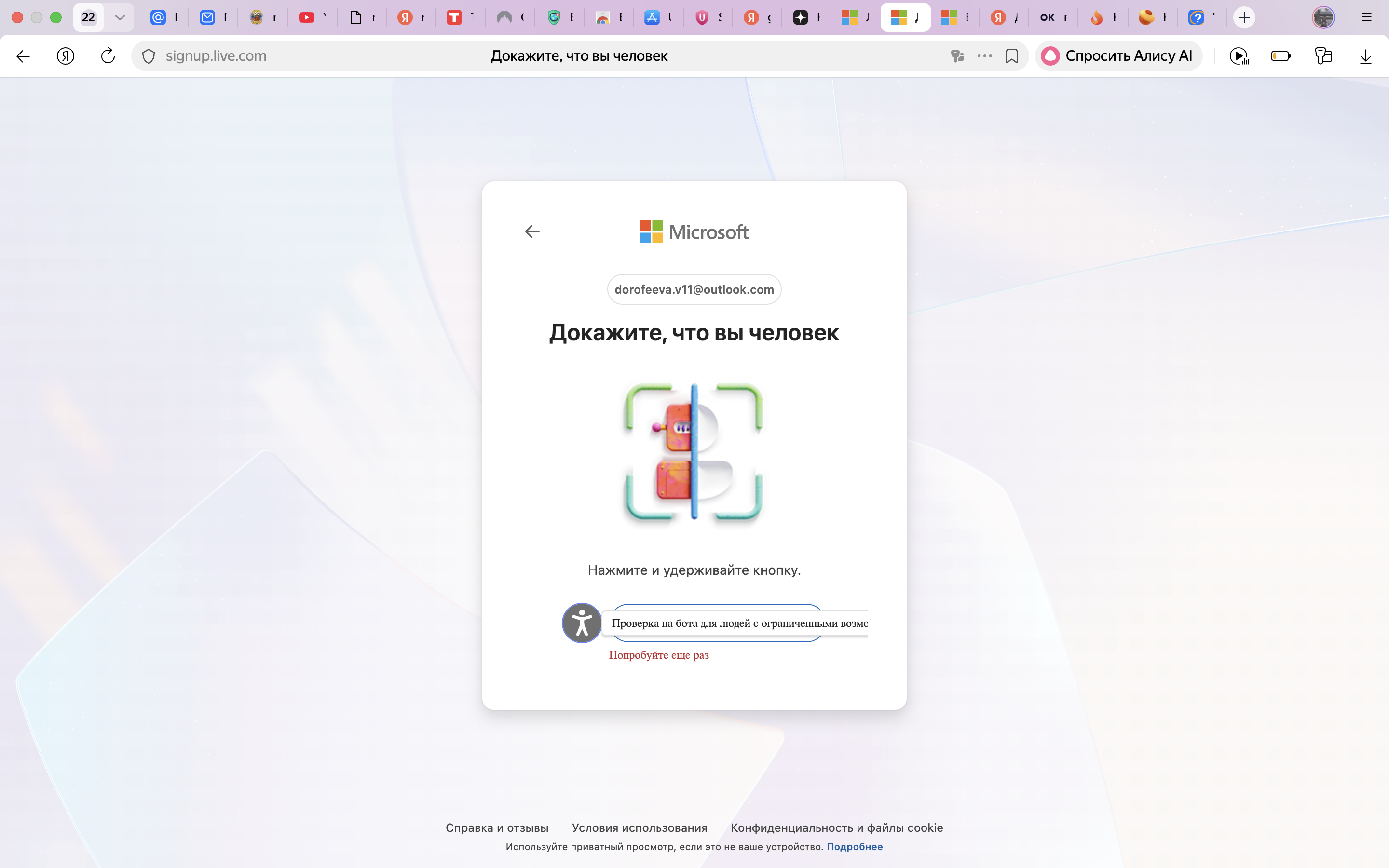The width and height of the screenshot is (1389, 868).
Task: Bookmark this page
Action: (1012, 55)
